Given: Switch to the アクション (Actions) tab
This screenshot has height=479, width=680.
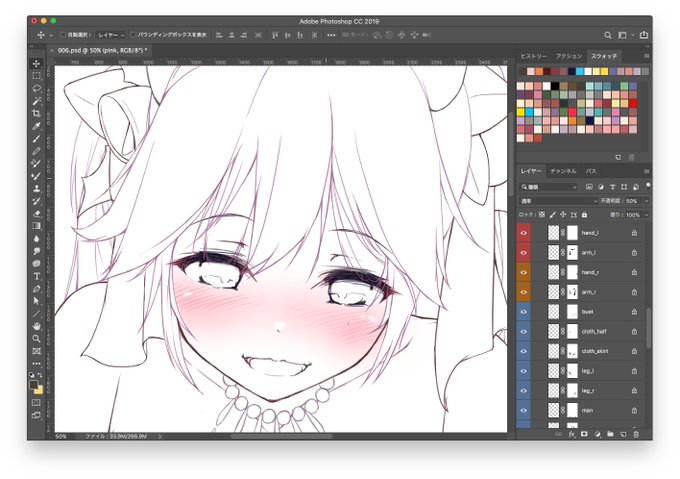Looking at the screenshot, I should pos(569,56).
